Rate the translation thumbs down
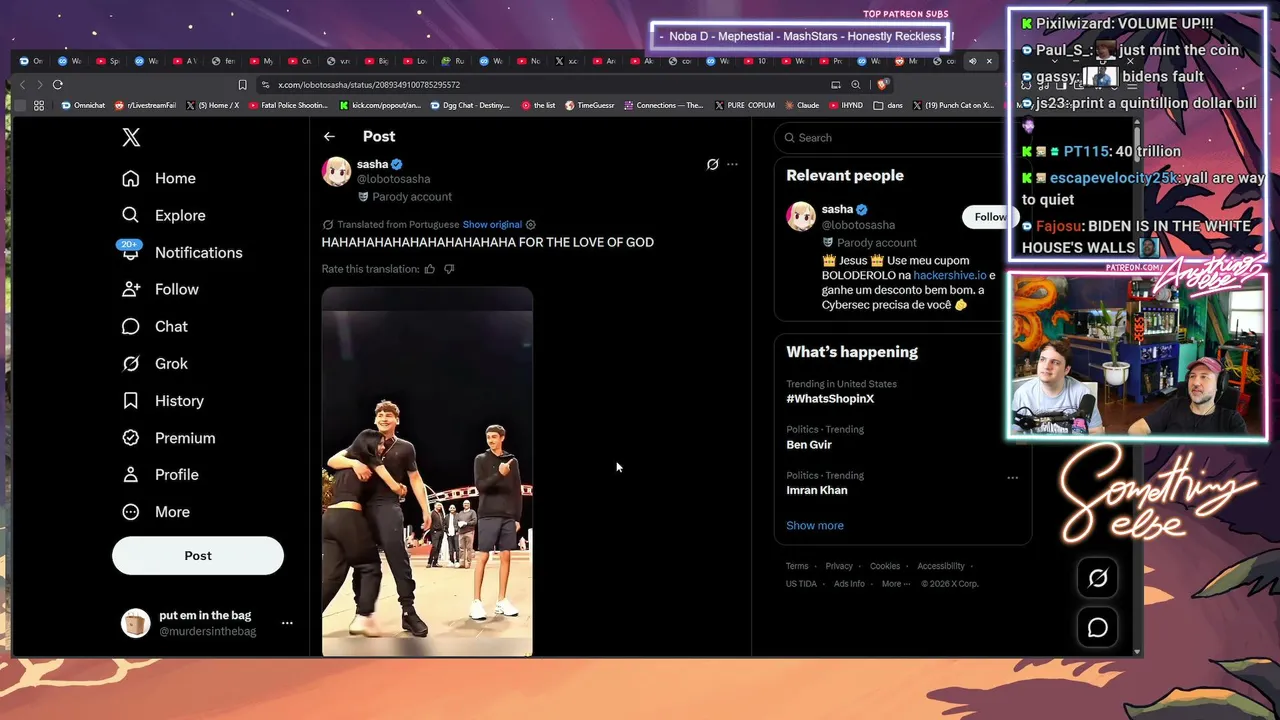Screen dimensions: 1280x720 pos(449,269)
